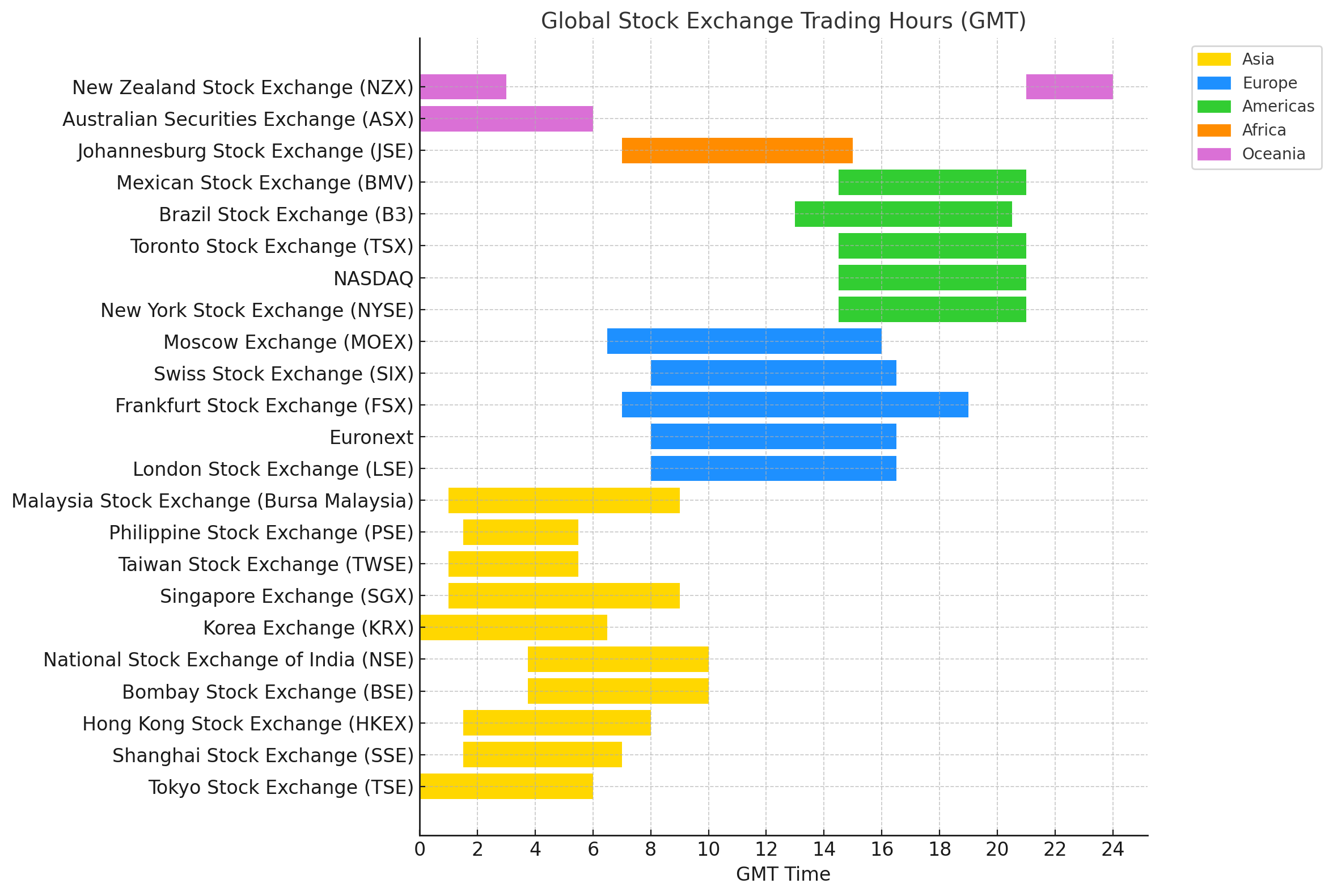Image resolution: width=1333 pixels, height=896 pixels.
Task: Click the Moscow Exchange blue bar
Action: [x=743, y=341]
